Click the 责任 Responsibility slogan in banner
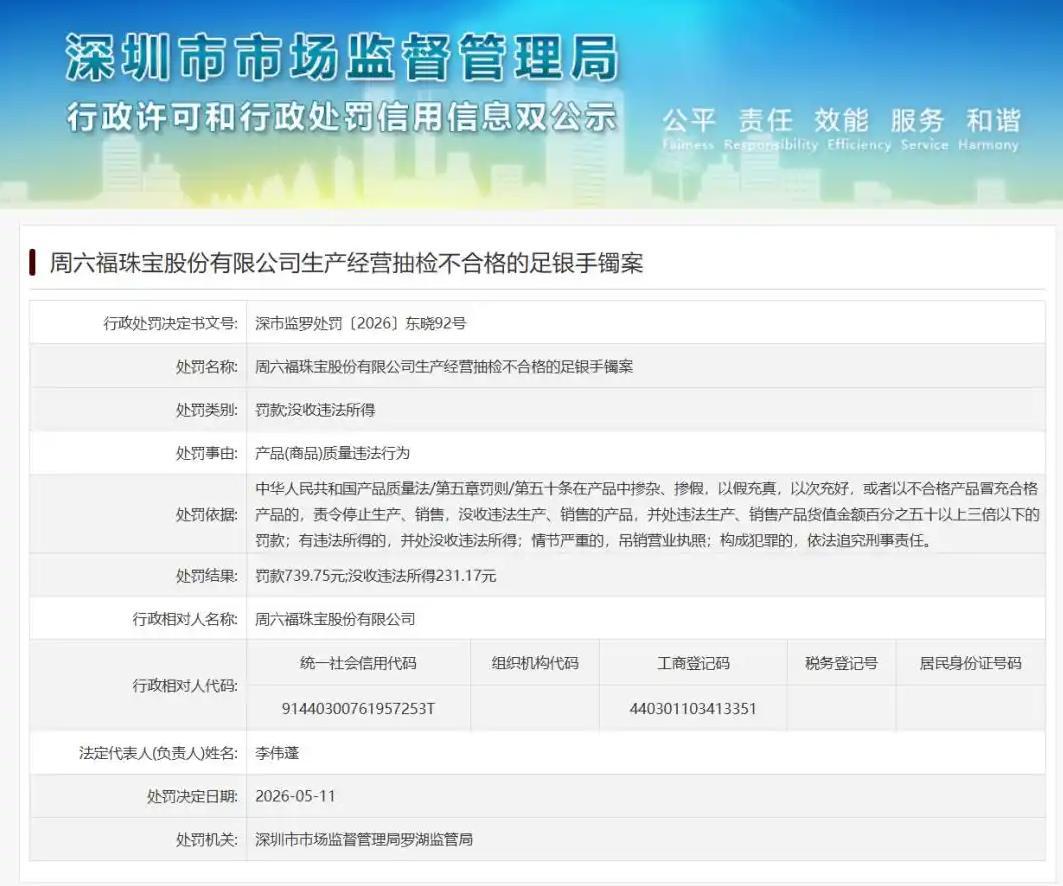Image resolution: width=1063 pixels, height=886 pixels. click(x=771, y=129)
